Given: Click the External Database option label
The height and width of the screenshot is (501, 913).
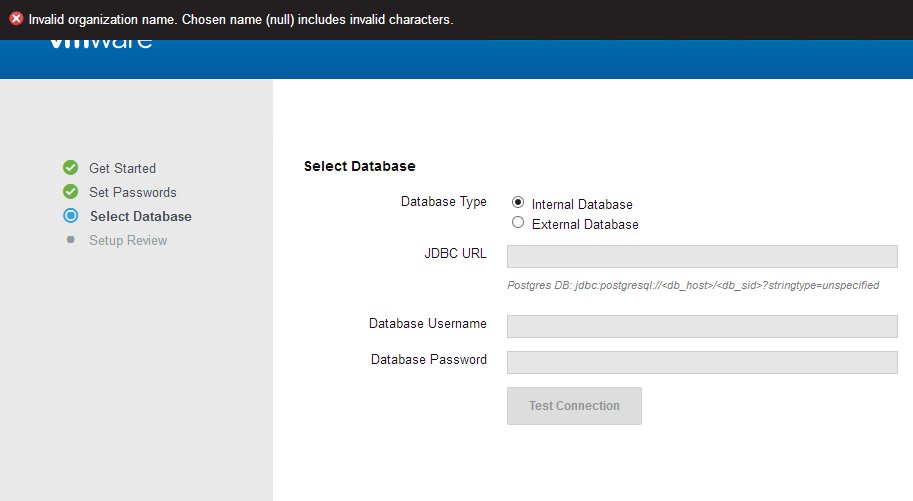Looking at the screenshot, I should tap(585, 224).
